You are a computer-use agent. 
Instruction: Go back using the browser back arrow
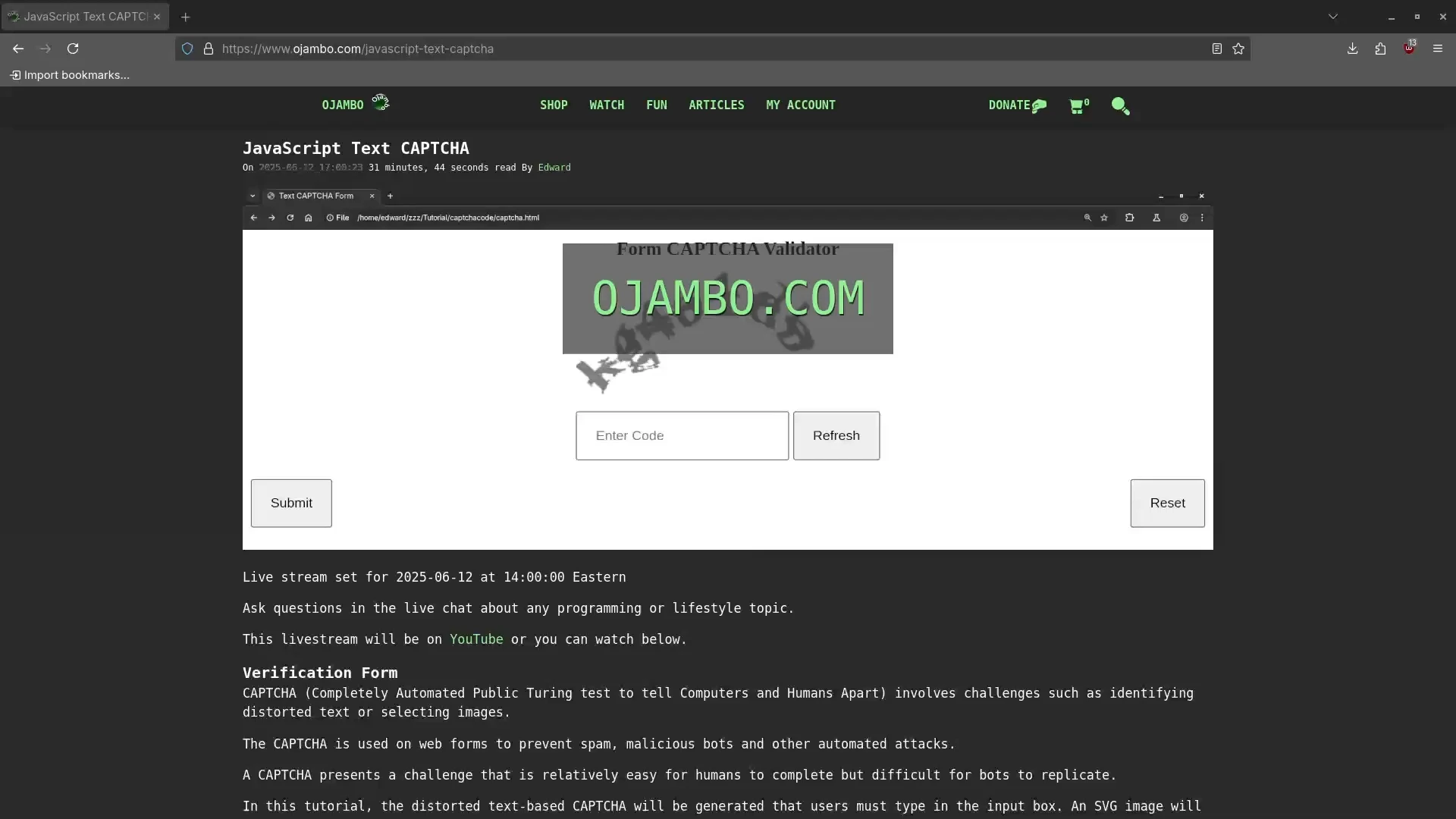[x=18, y=49]
